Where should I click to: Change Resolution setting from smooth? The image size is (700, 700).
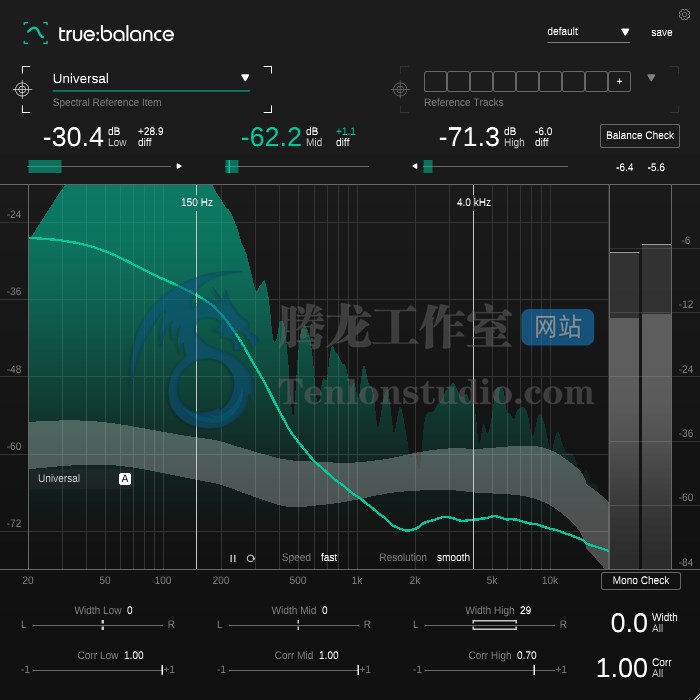point(453,557)
